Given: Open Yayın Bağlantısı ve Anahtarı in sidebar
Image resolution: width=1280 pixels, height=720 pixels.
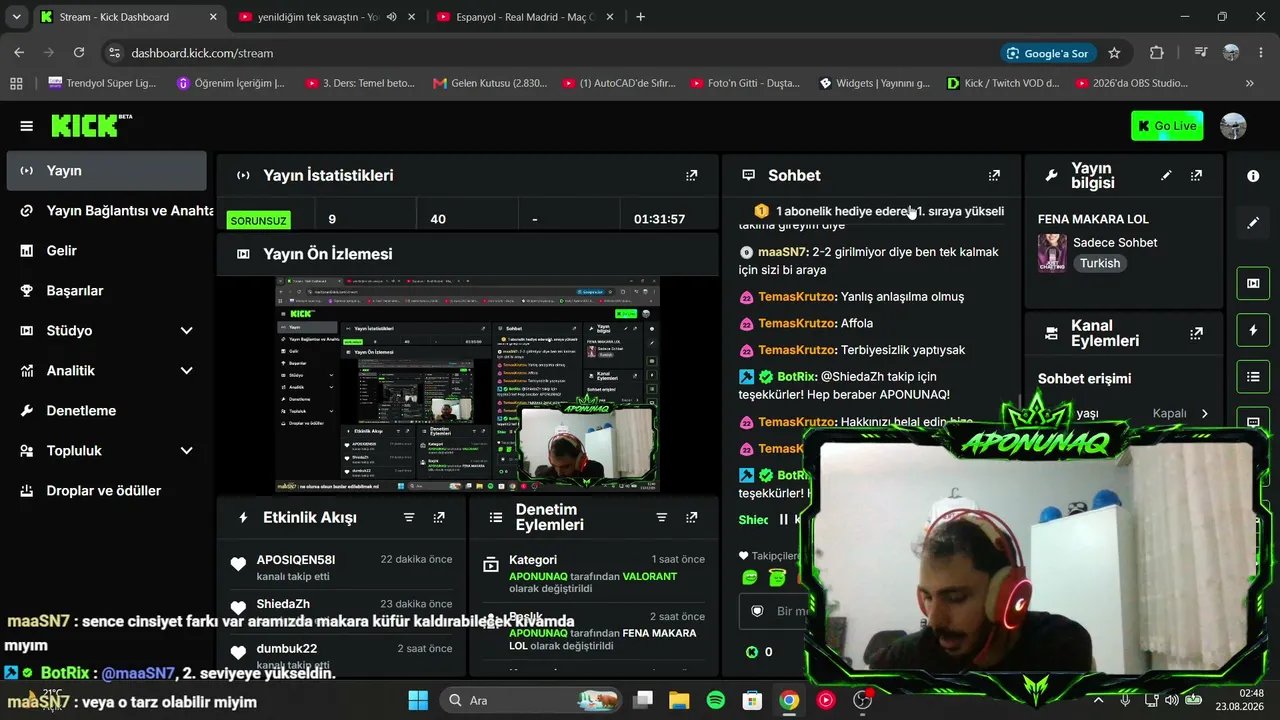Looking at the screenshot, I should tap(107, 211).
